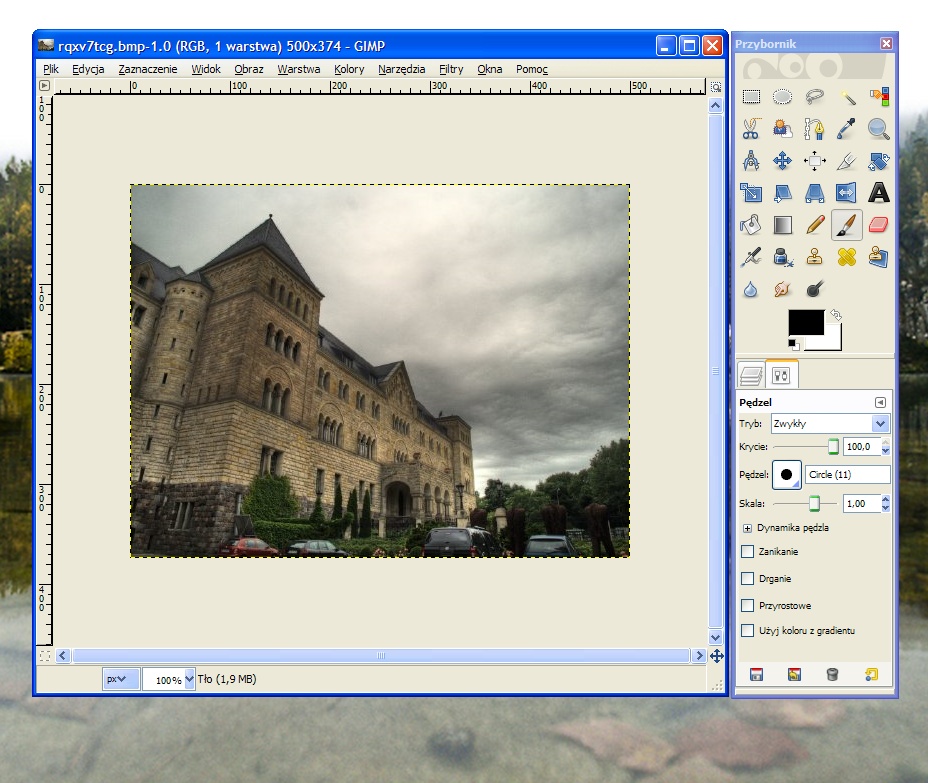Select the Text tool
The width and height of the screenshot is (928, 783).
(x=878, y=193)
